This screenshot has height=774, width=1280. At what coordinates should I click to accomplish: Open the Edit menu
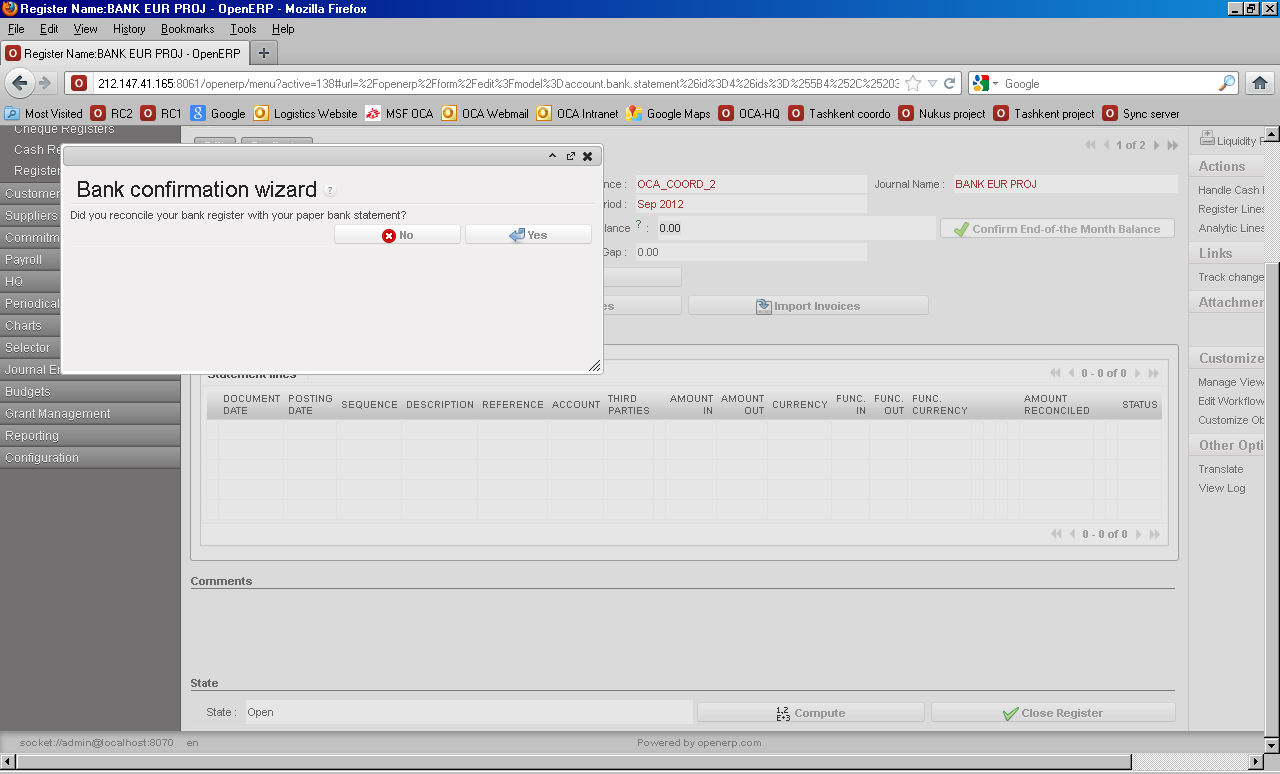coord(49,29)
